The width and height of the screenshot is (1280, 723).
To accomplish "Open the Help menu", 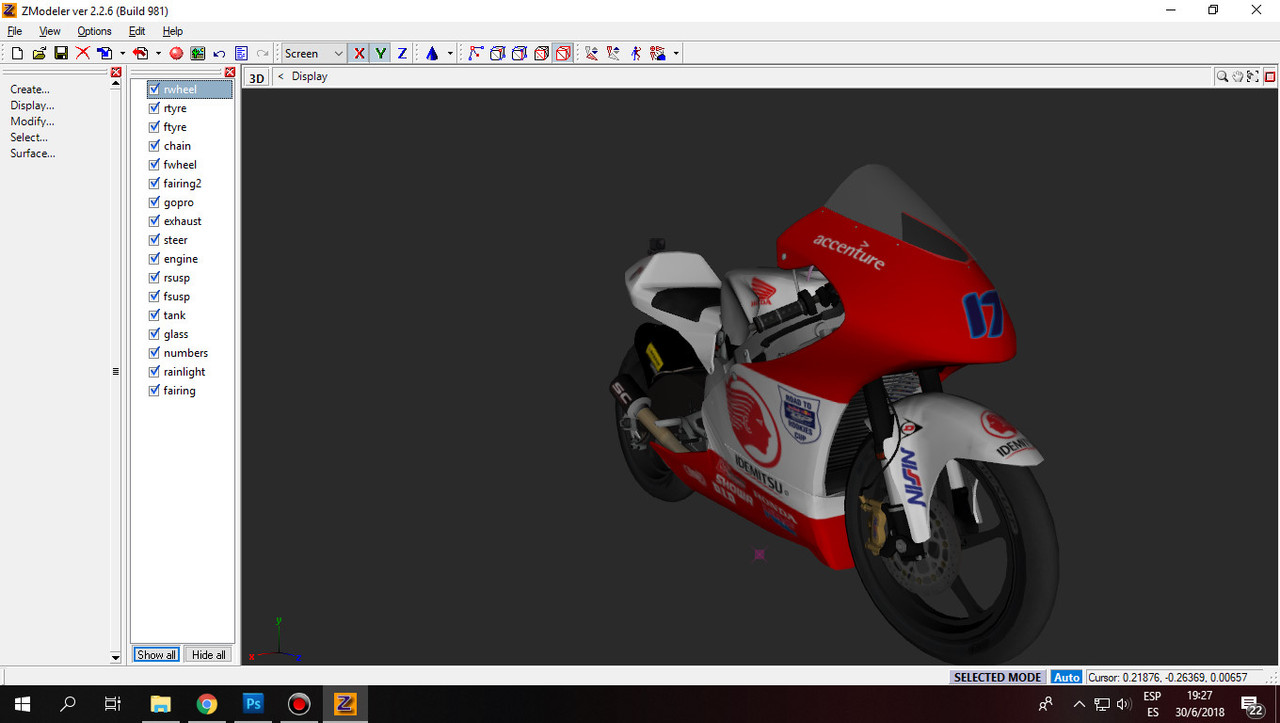I will click(173, 31).
